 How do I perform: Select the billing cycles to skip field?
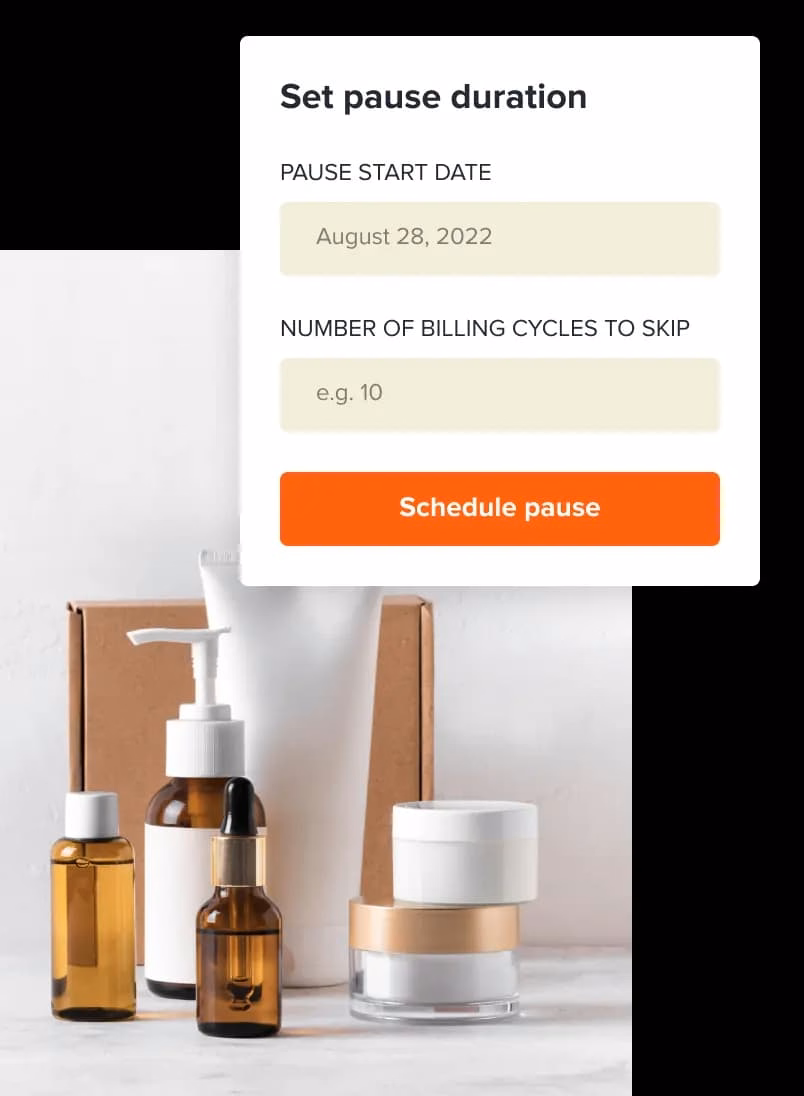499,394
